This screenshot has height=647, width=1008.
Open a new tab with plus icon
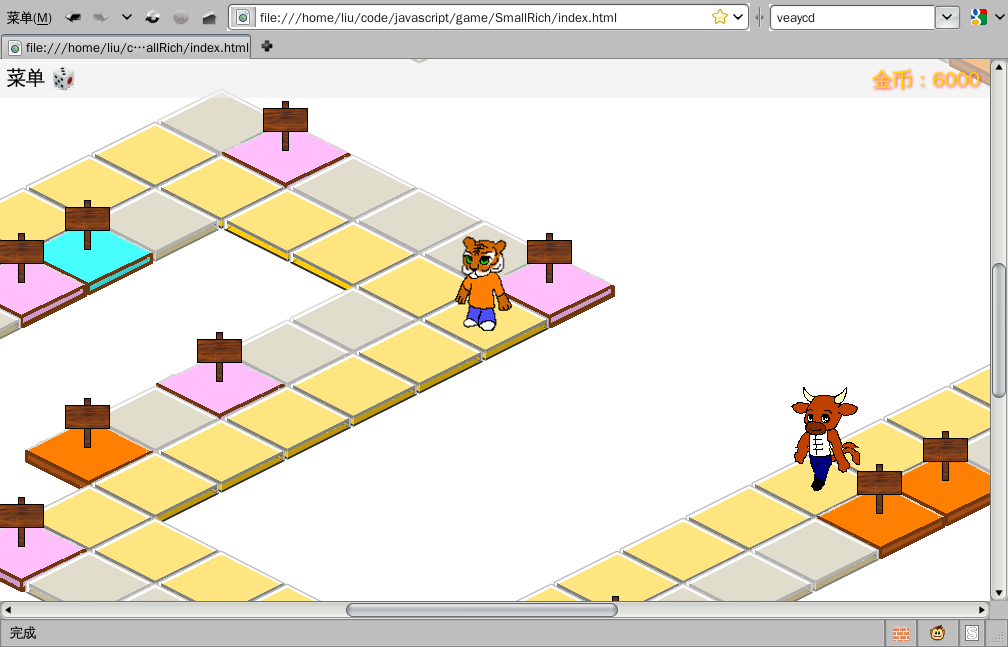click(267, 46)
